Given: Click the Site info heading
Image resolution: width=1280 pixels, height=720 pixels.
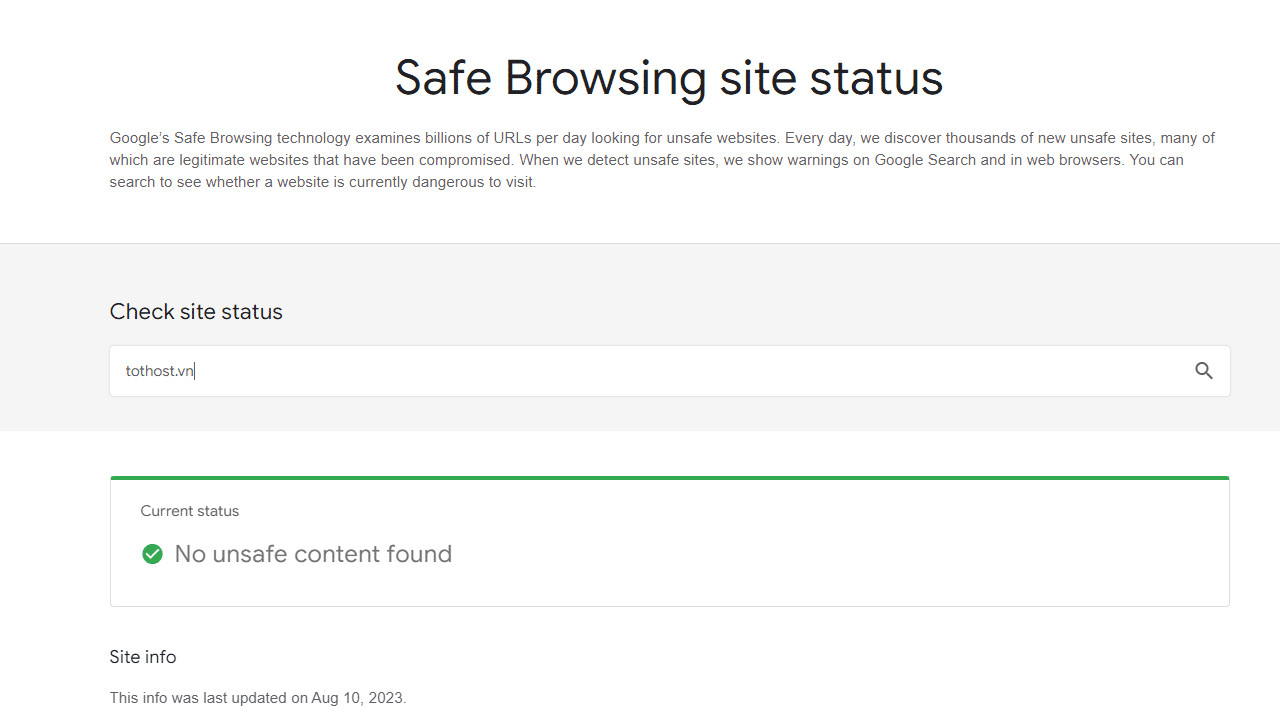Looking at the screenshot, I should 143,657.
